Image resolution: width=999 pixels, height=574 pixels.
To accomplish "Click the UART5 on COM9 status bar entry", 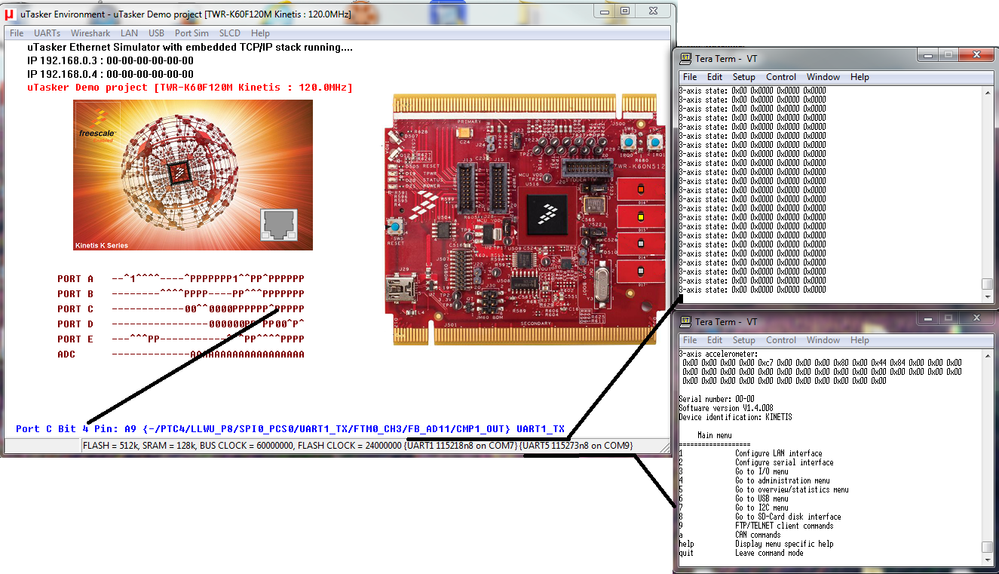I will [577, 445].
